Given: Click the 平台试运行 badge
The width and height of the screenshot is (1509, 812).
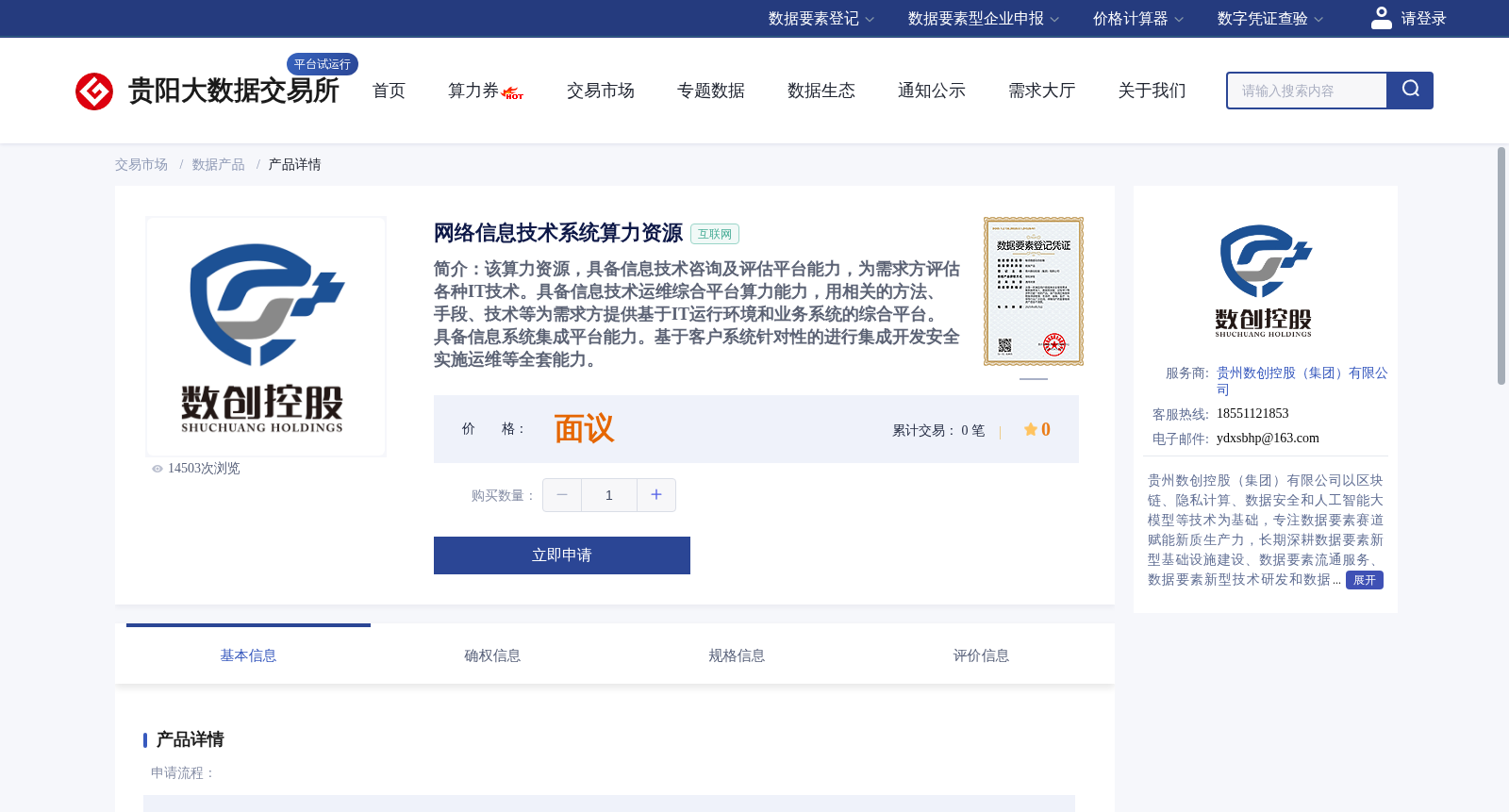Looking at the screenshot, I should tap(323, 64).
